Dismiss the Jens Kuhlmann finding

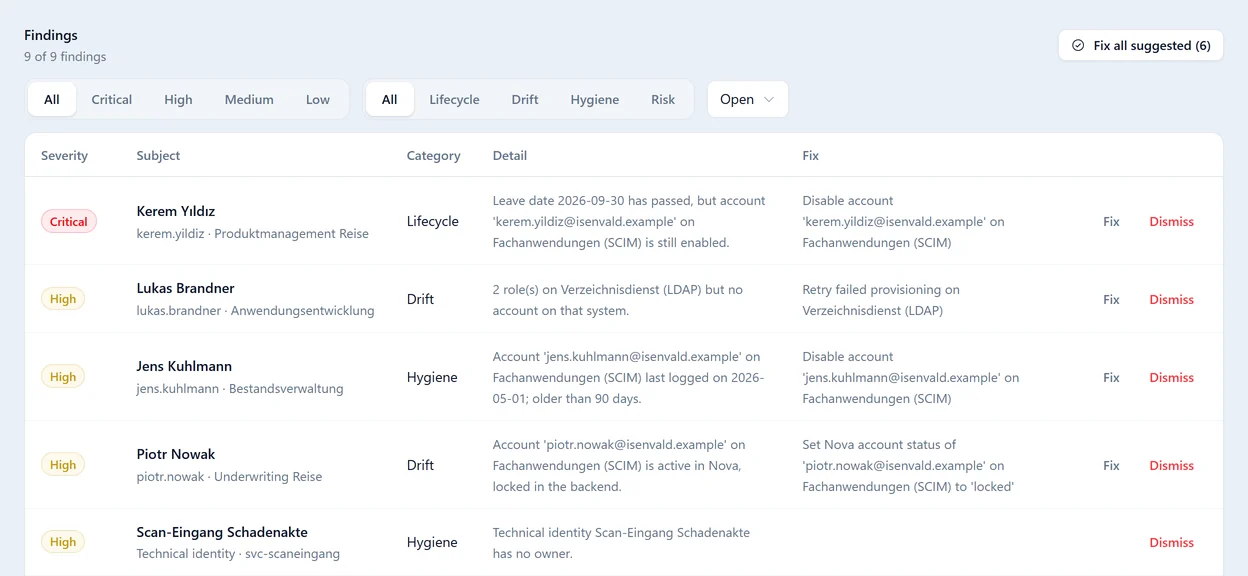[x=1171, y=378]
